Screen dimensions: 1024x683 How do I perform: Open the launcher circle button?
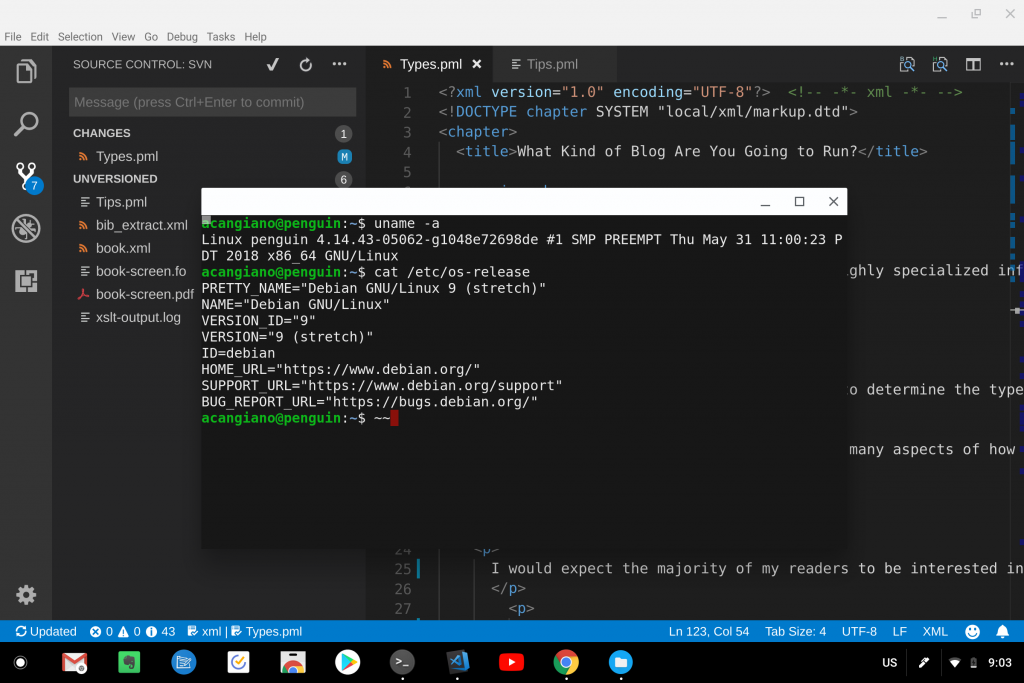pyautogui.click(x=20, y=662)
